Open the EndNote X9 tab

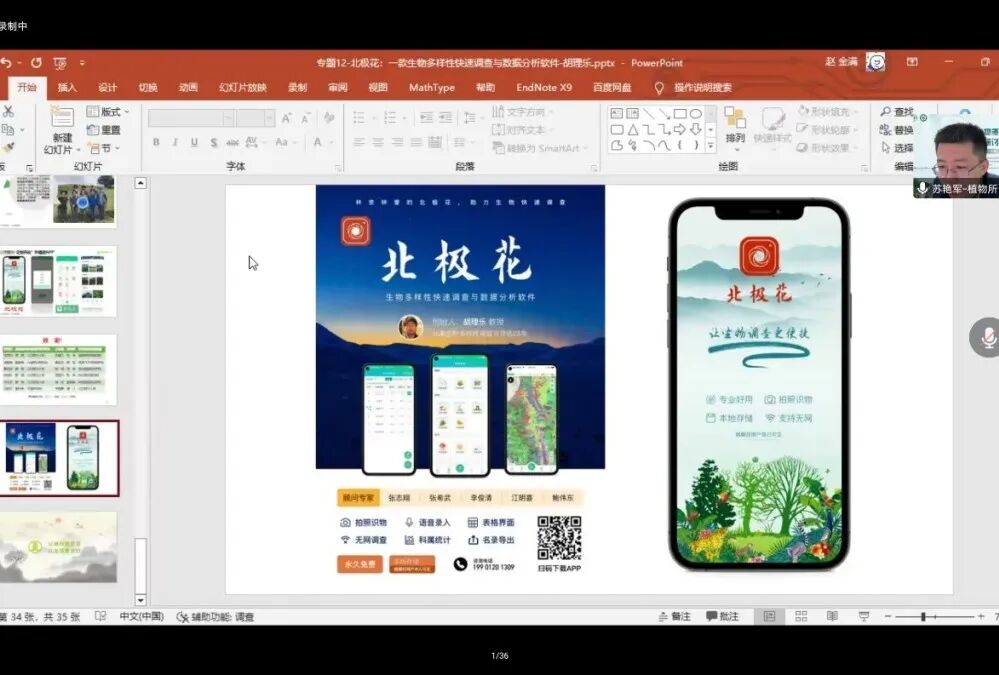[x=544, y=87]
